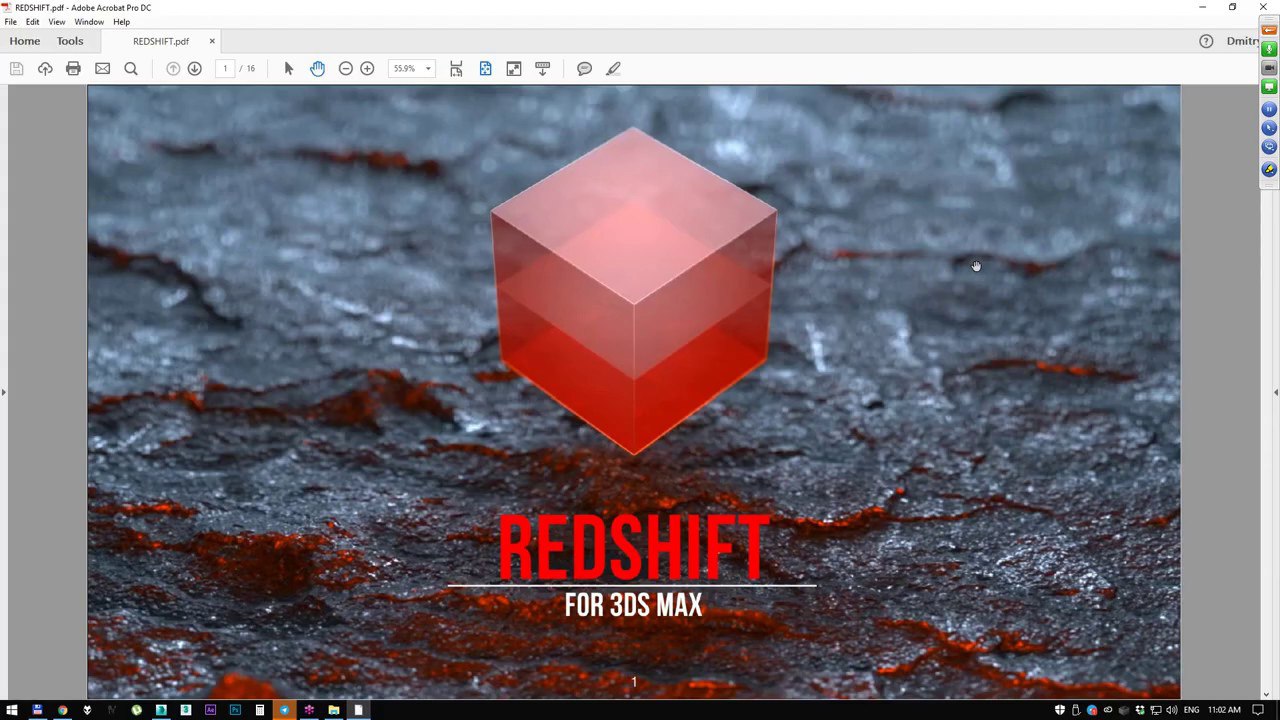Click the network tray icon

pos(1155,710)
